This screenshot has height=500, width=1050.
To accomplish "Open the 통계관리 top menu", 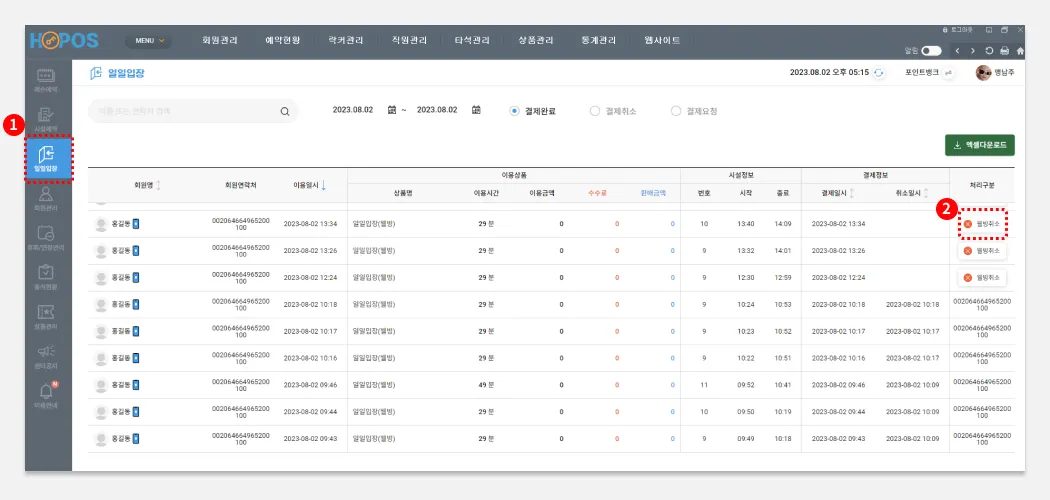I will tap(598, 41).
